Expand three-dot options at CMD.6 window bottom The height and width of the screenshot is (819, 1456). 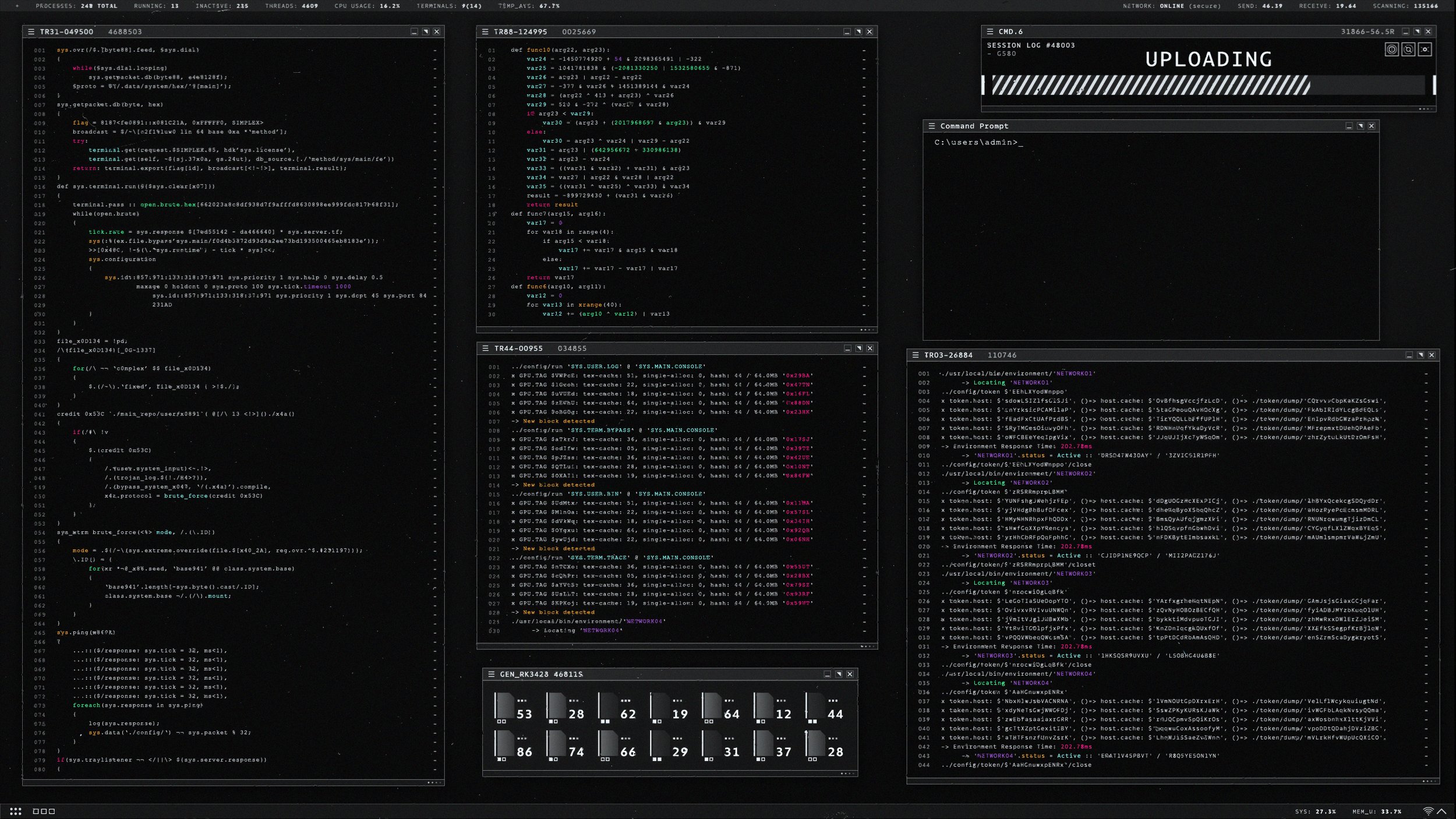[x=1425, y=109]
